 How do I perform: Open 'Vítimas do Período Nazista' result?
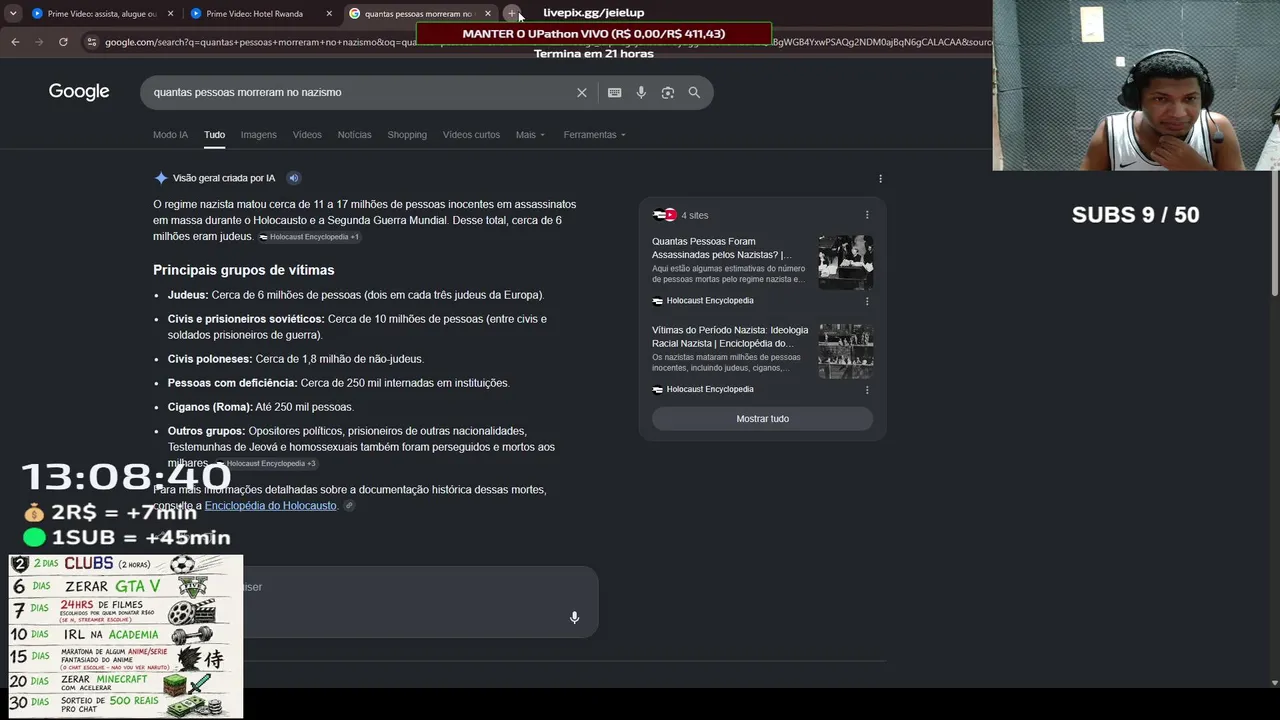[x=730, y=337]
